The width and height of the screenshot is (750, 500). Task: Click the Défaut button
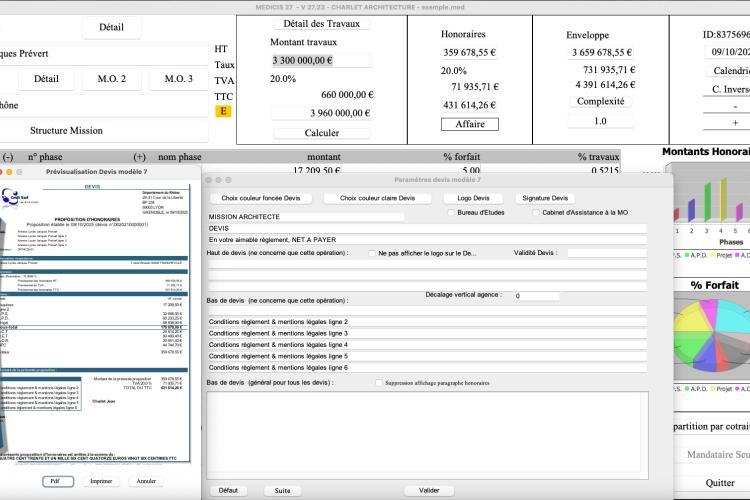[228, 490]
